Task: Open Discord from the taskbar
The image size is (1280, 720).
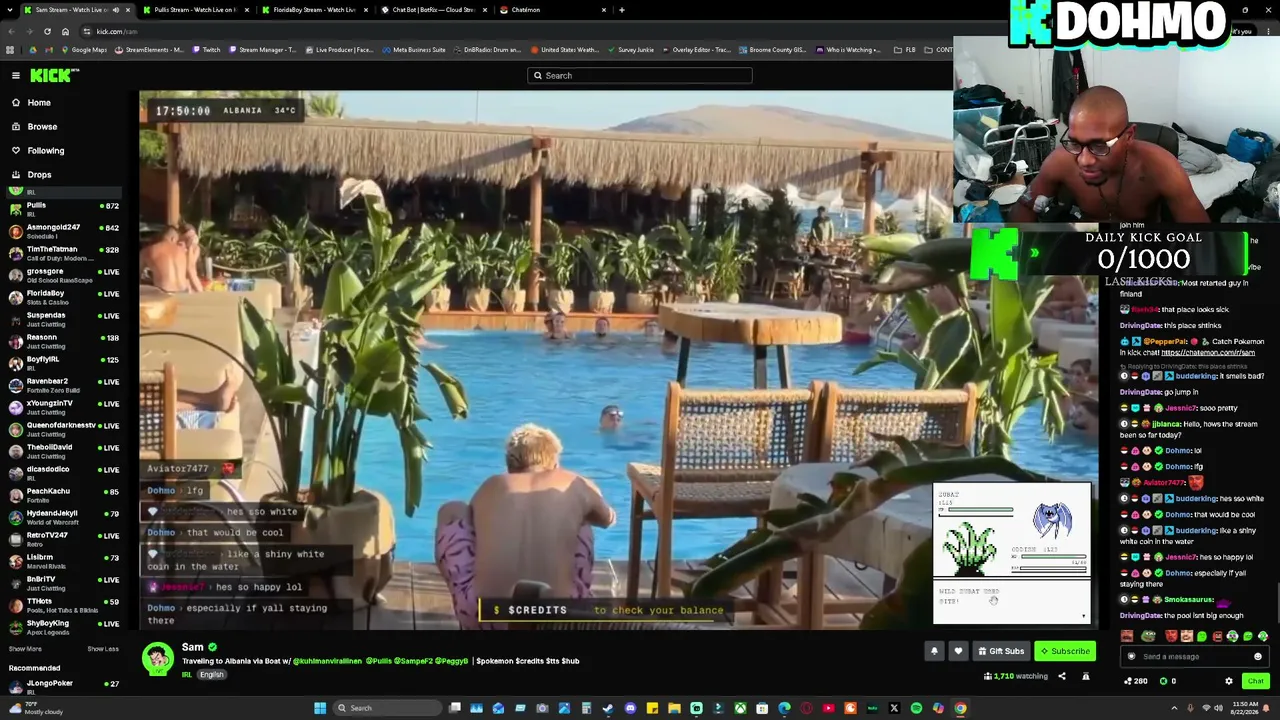Action: click(x=630, y=708)
